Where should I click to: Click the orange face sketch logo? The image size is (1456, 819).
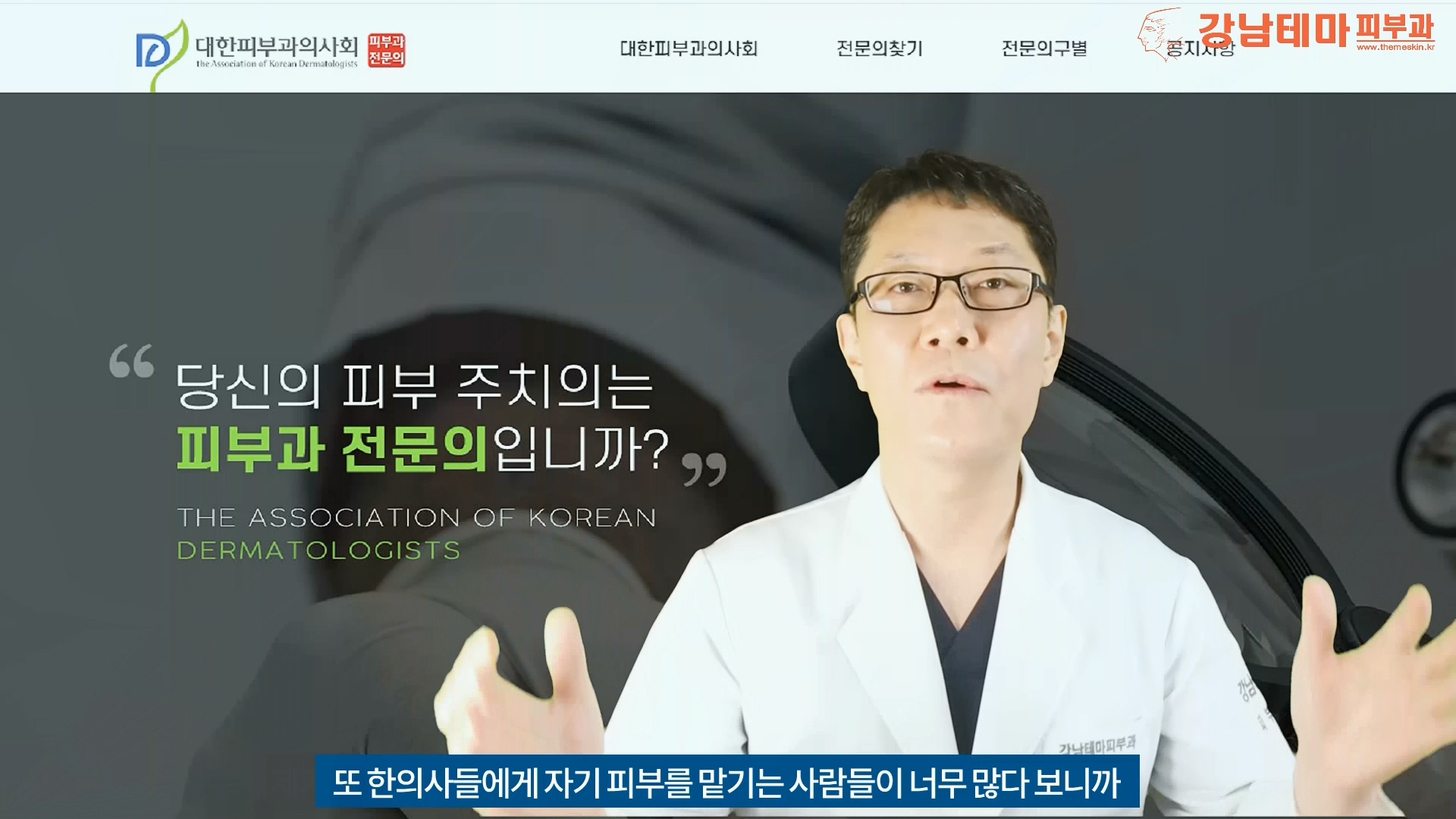point(1162,35)
